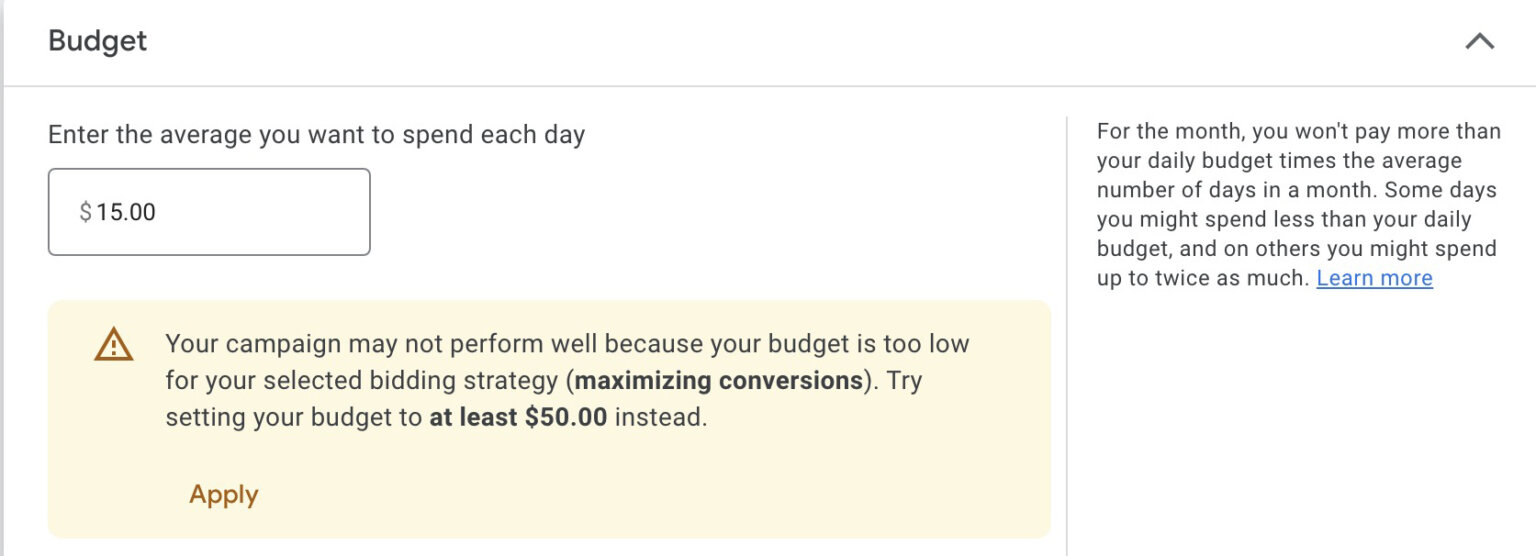Click the dollar sign in the budget field
The image size is (1536, 556).
point(85,212)
